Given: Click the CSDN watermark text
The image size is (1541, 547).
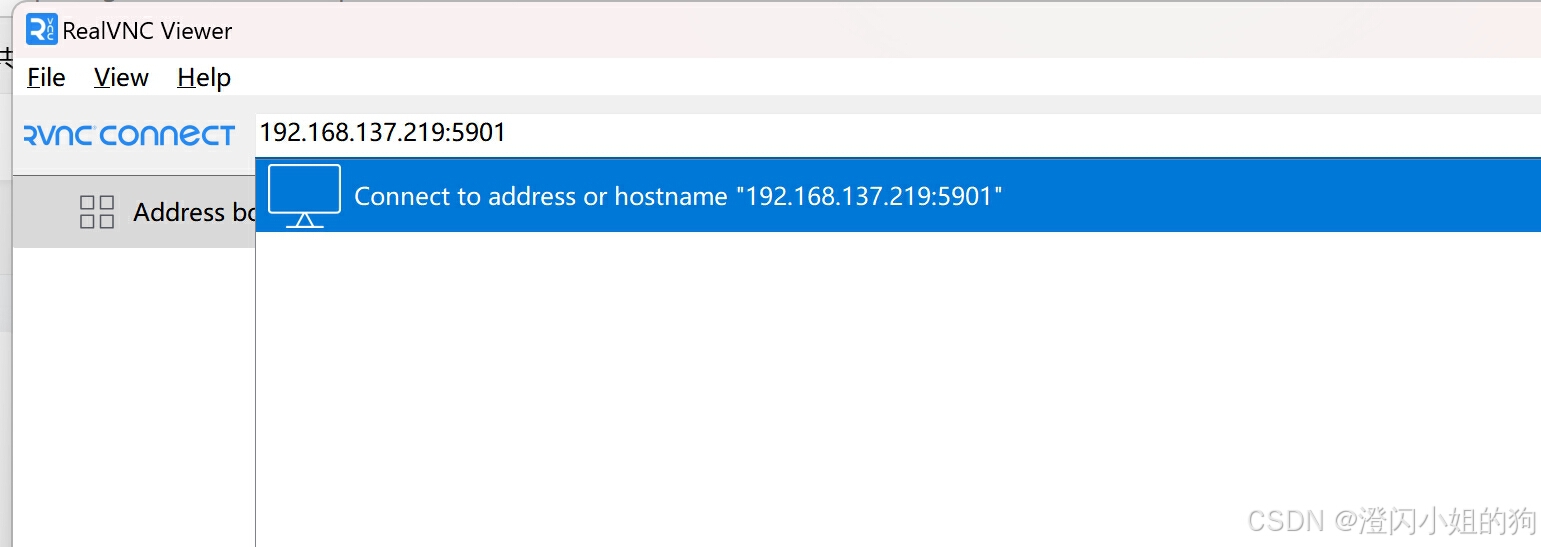Looking at the screenshot, I should click(1392, 520).
